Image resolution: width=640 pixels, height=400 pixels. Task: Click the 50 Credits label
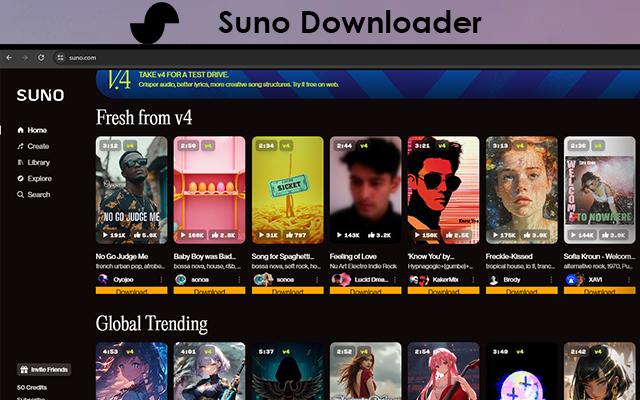tap(32, 387)
